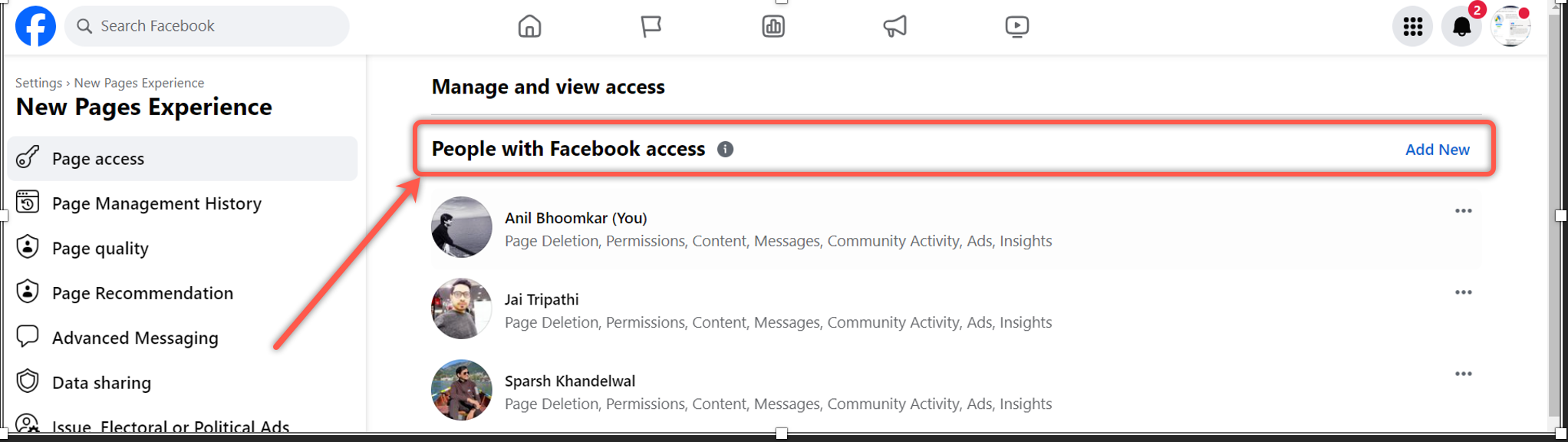Open the Video play icon
Image resolution: width=1568 pixels, height=442 pixels.
[x=1016, y=27]
